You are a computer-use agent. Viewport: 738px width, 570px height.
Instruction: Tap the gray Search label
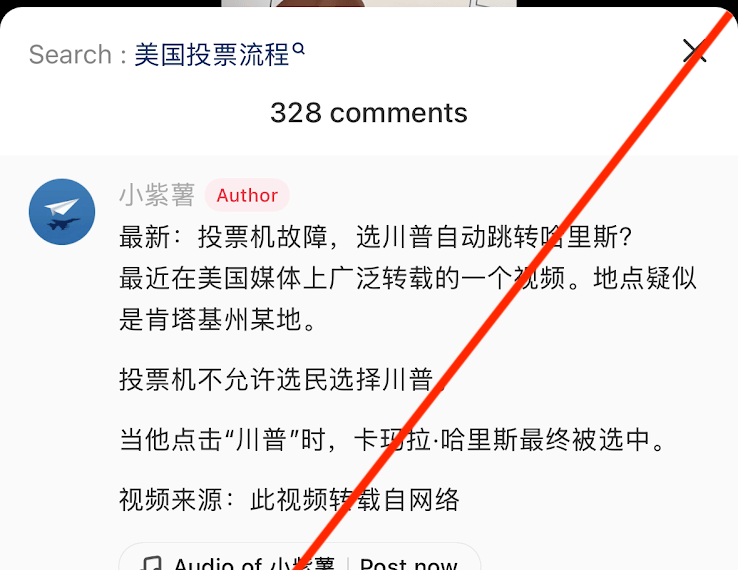click(70, 55)
